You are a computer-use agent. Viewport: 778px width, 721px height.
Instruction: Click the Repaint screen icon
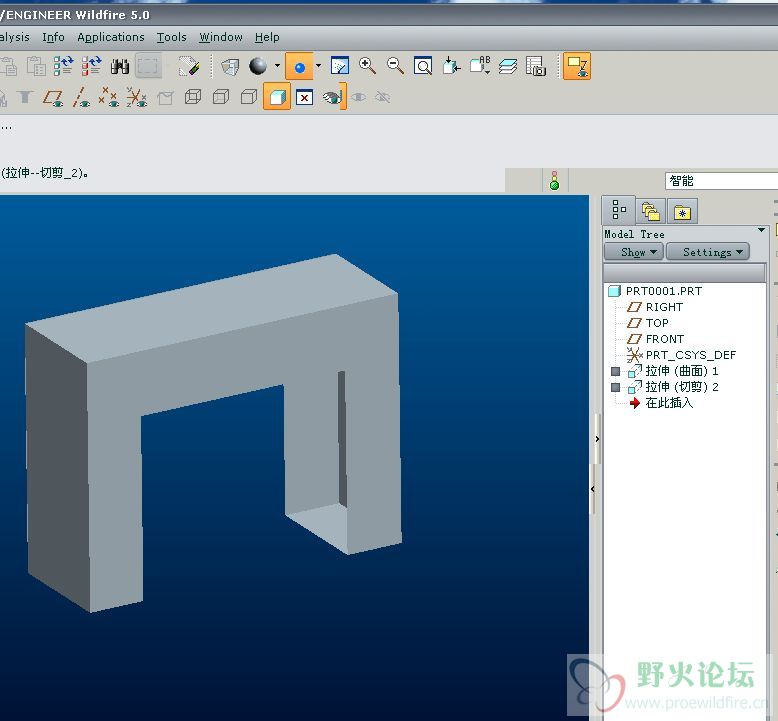point(339,66)
